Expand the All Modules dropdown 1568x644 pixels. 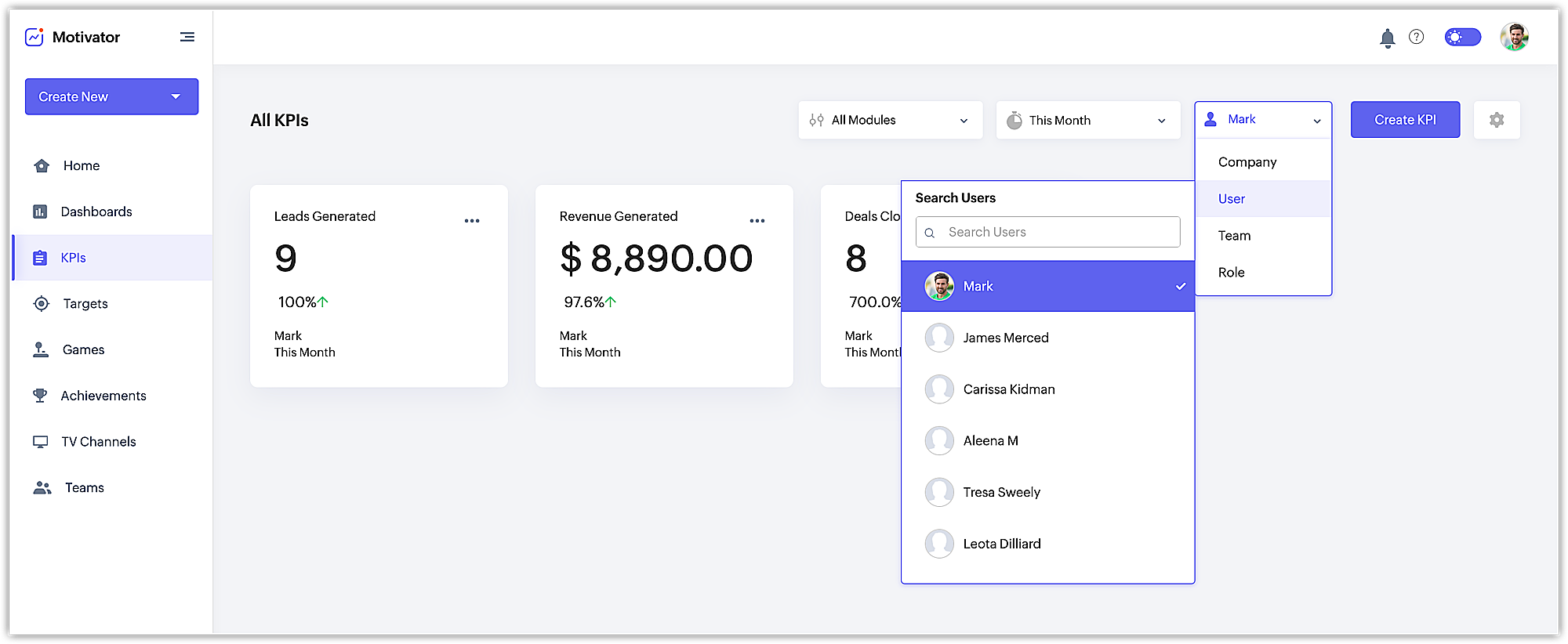point(890,120)
